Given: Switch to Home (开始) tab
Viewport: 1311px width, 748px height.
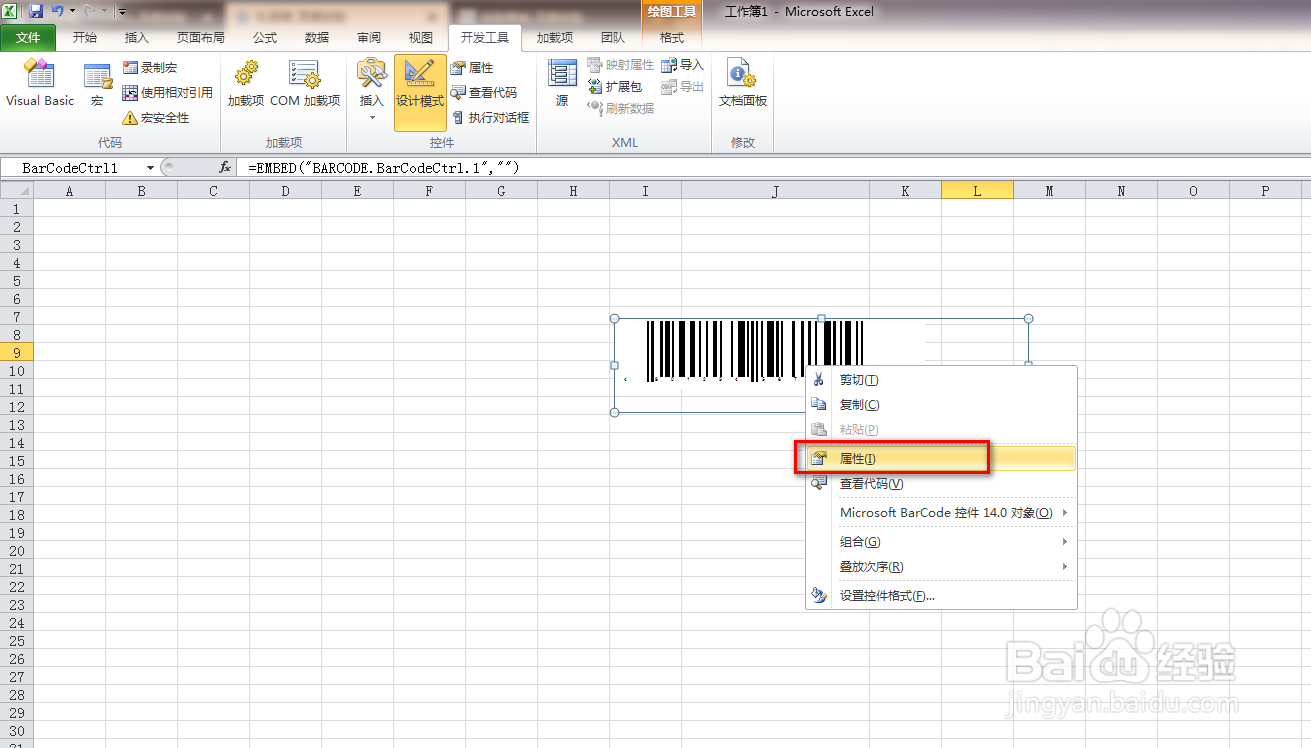Looking at the screenshot, I should click(x=85, y=37).
